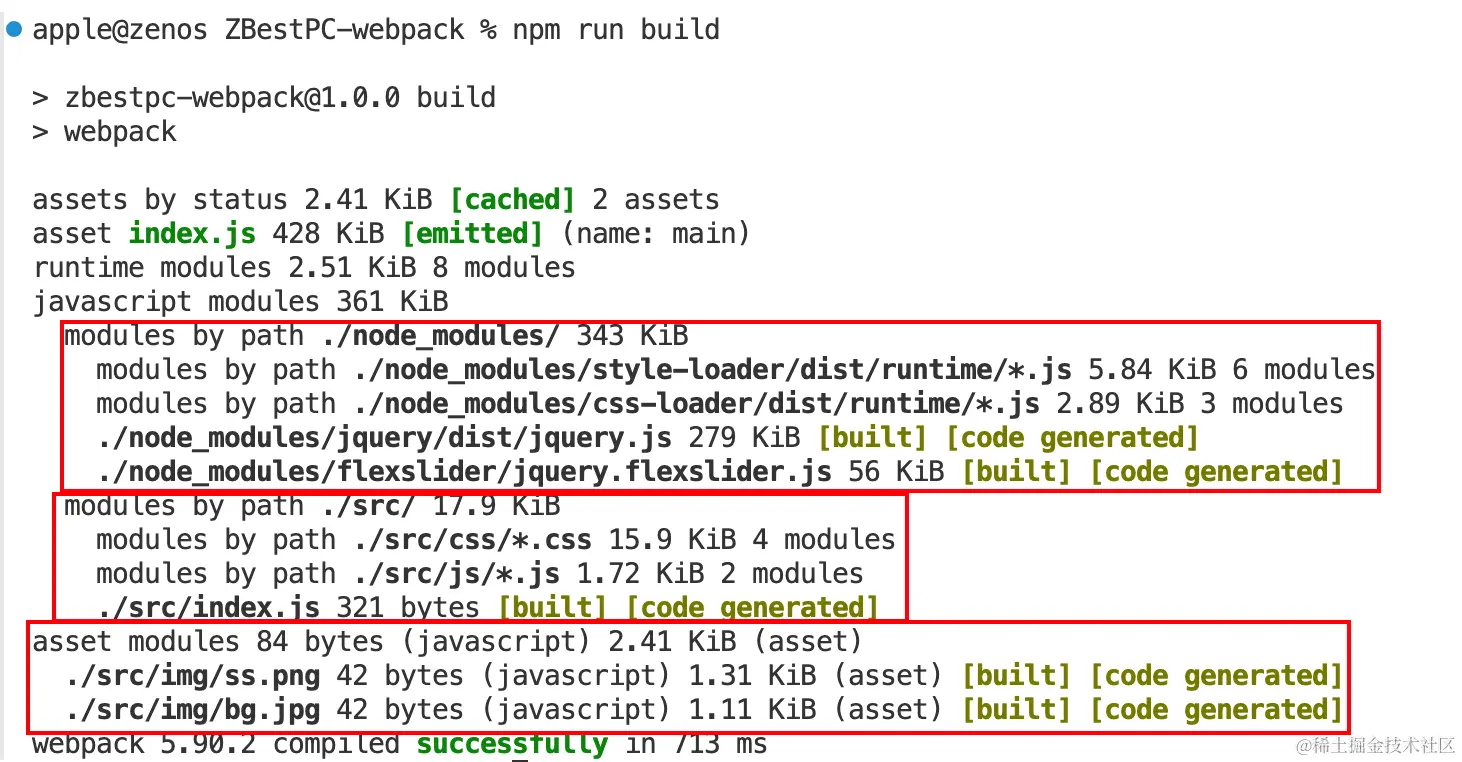Click the './src/css/*.css' path

pyautogui.click(x=472, y=539)
